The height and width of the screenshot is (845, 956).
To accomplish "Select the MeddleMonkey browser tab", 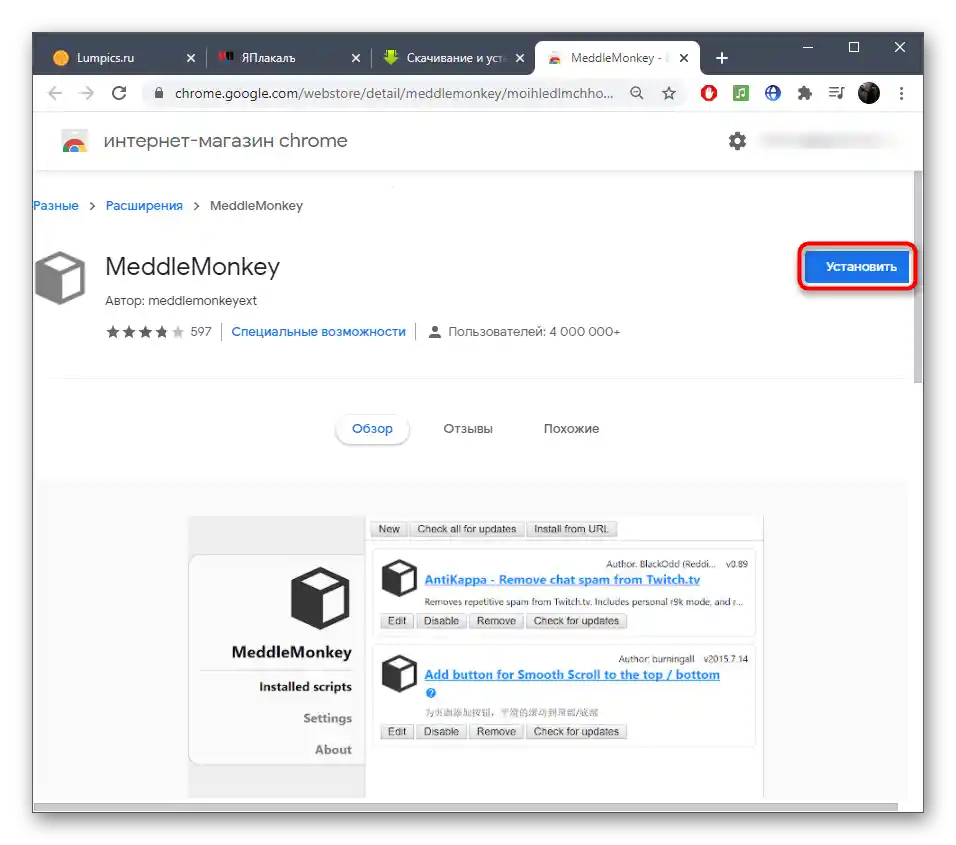I will tap(616, 58).
